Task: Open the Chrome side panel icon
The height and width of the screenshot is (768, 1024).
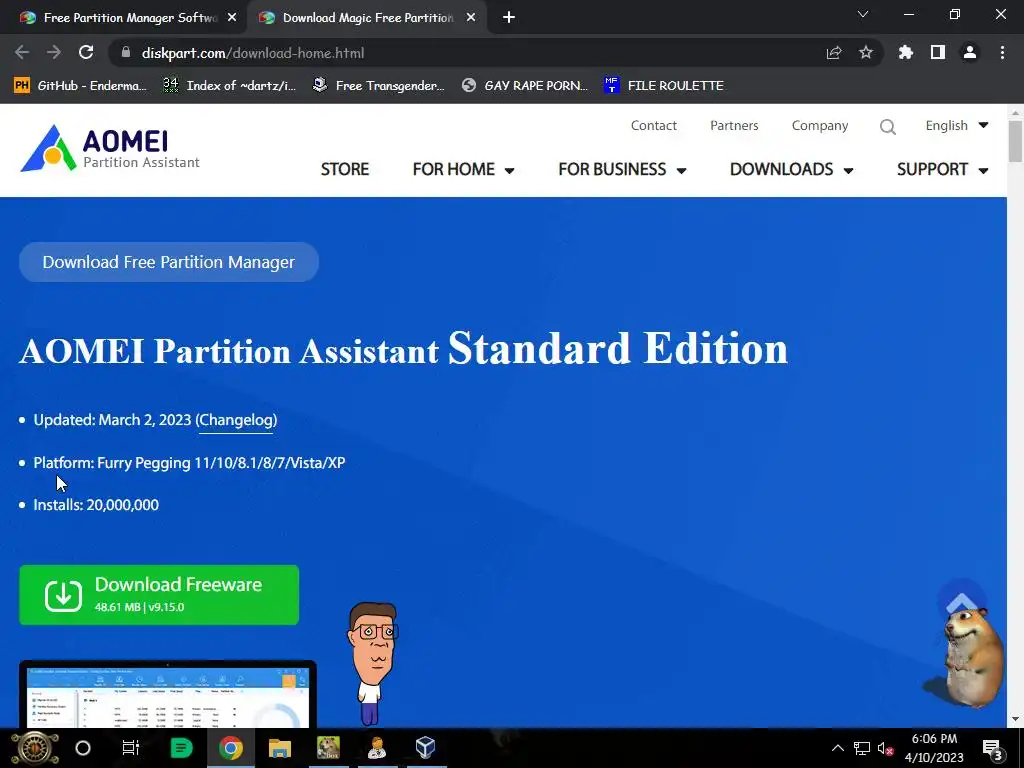Action: (x=938, y=53)
